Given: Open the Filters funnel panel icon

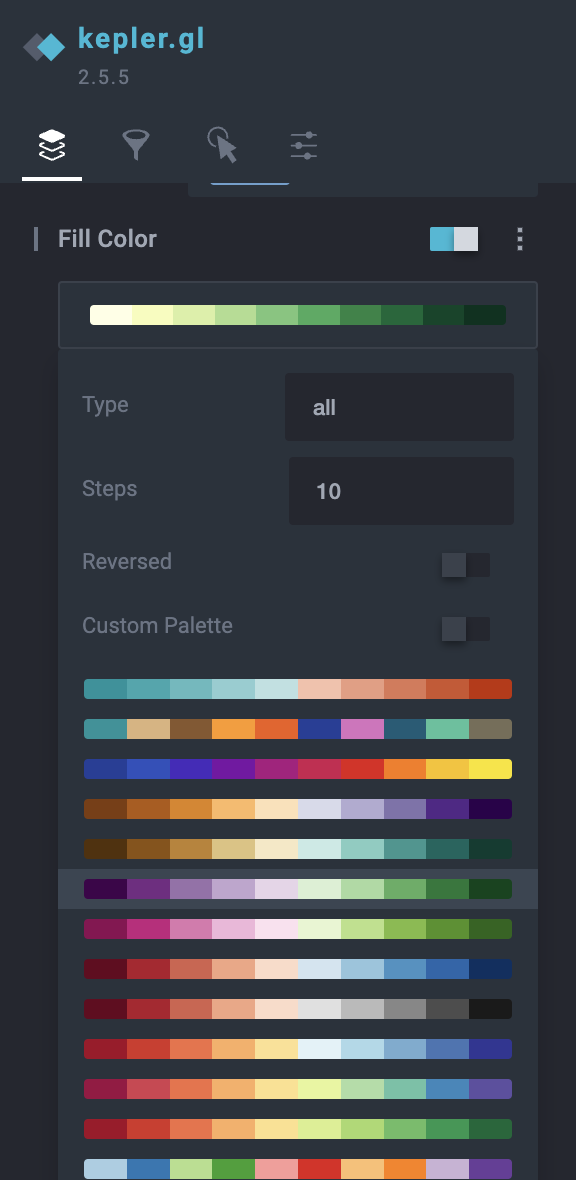Looking at the screenshot, I should (x=136, y=145).
